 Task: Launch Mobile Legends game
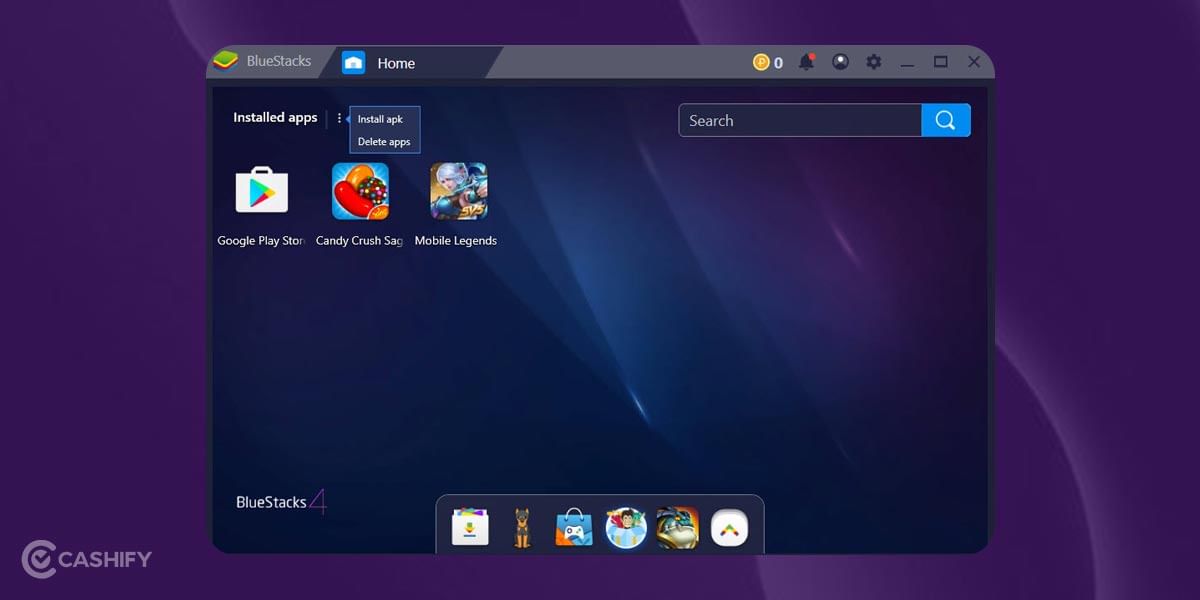point(458,191)
